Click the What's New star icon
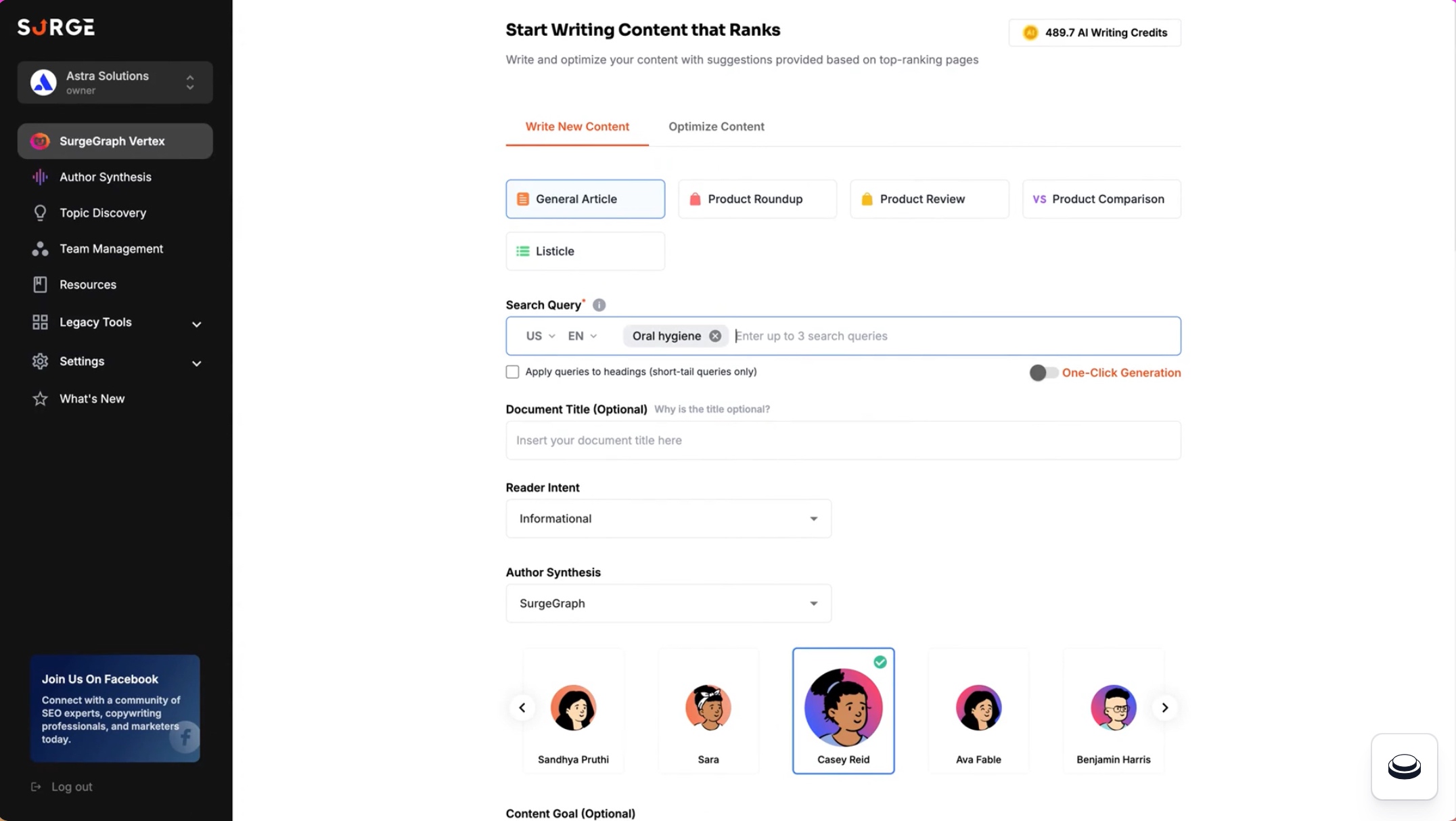Image resolution: width=1456 pixels, height=821 pixels. [x=40, y=399]
